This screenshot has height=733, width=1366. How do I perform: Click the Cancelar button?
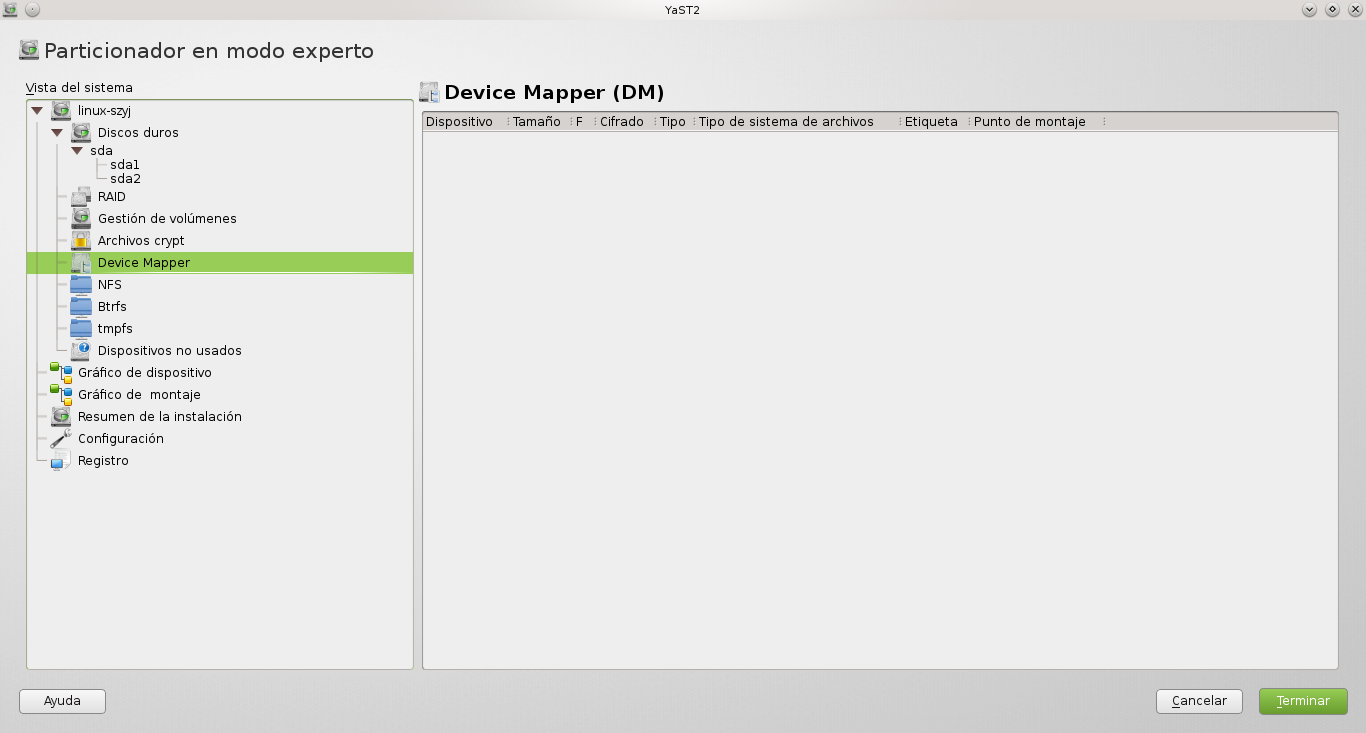[1199, 701]
